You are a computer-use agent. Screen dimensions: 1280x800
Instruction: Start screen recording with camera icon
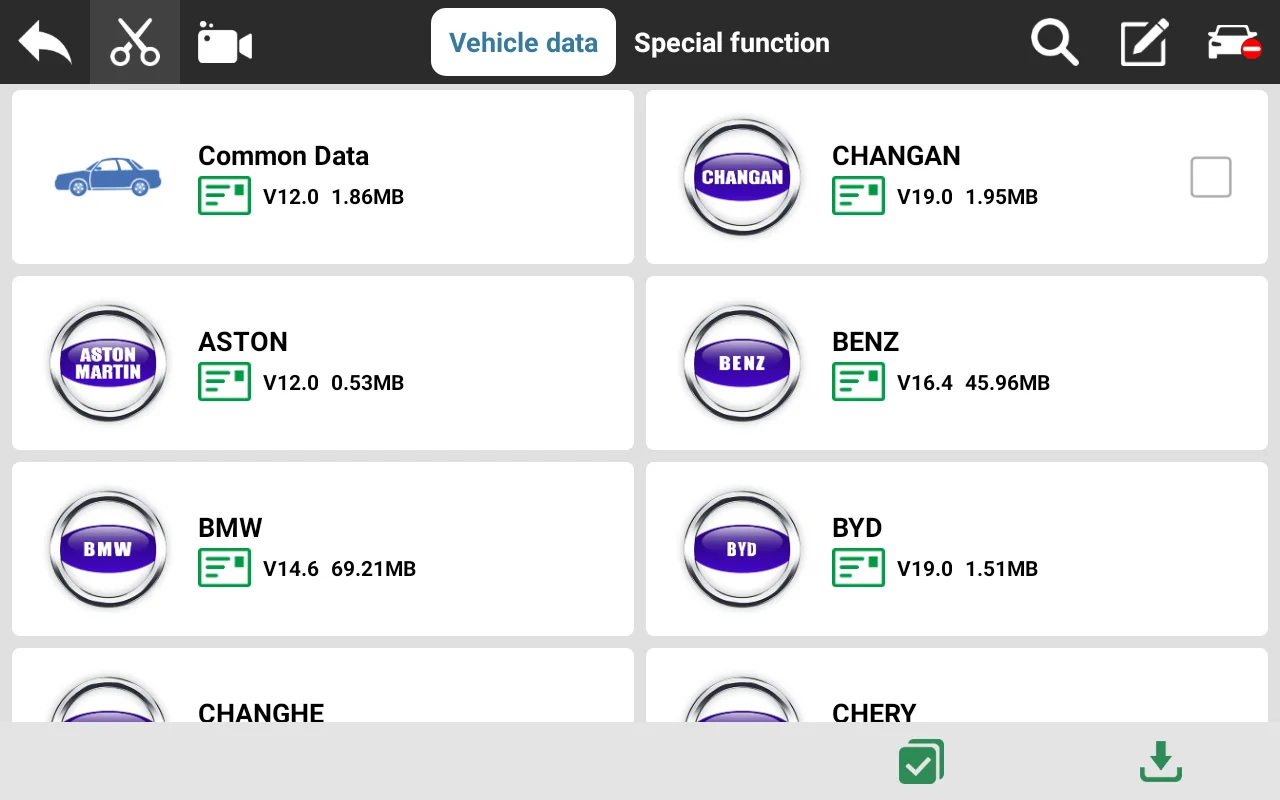coord(224,43)
